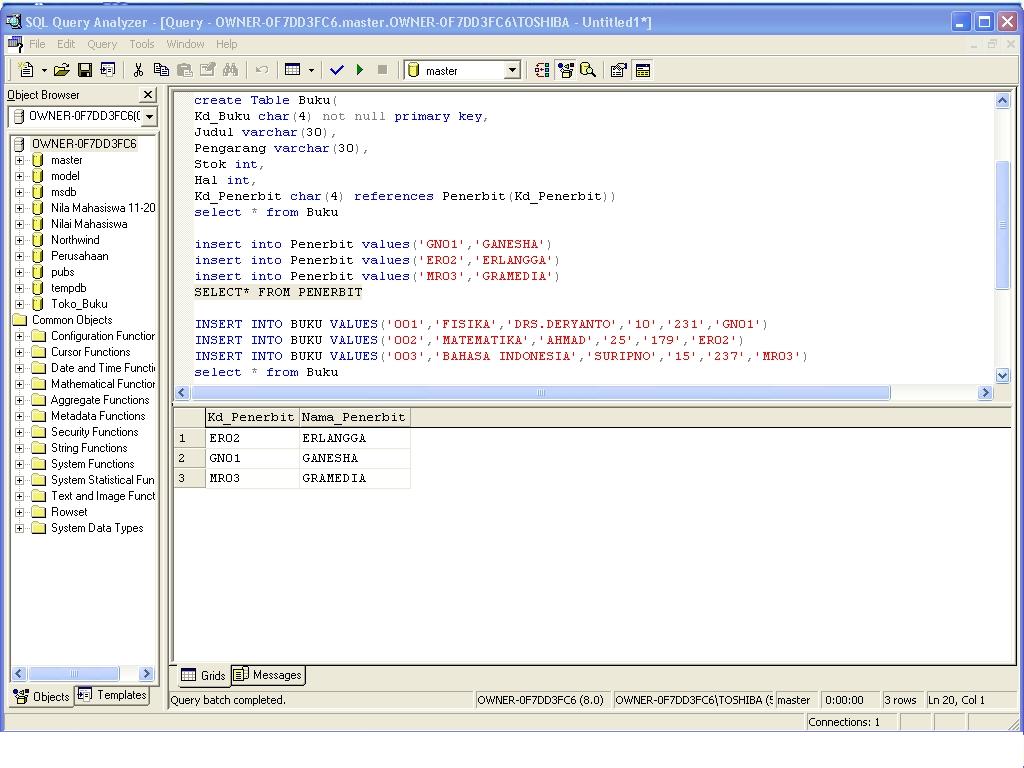This screenshot has height=768, width=1024.
Task: Toggle the Object Browser toolbar icon
Action: tap(566, 70)
